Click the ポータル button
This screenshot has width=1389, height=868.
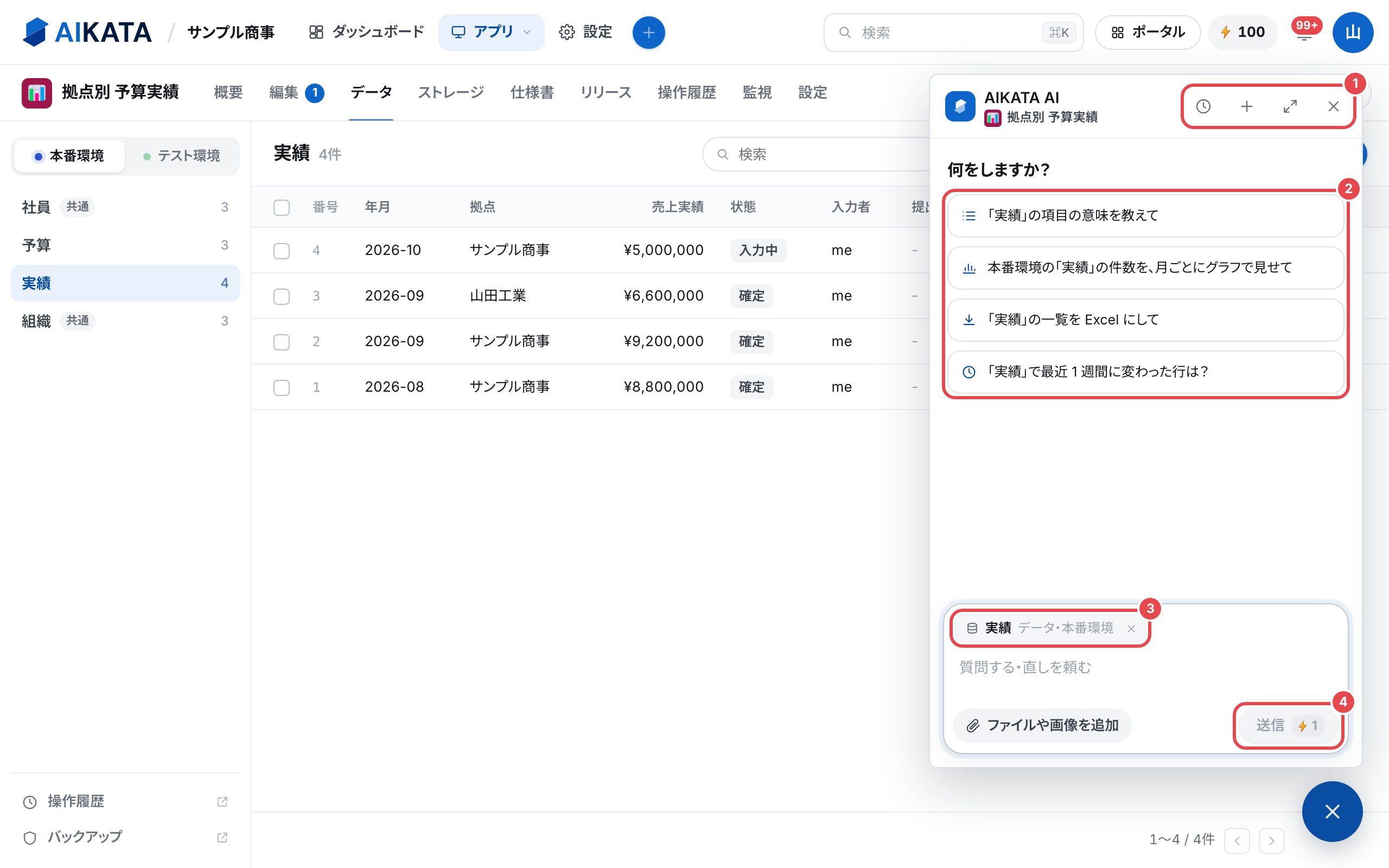click(x=1148, y=33)
